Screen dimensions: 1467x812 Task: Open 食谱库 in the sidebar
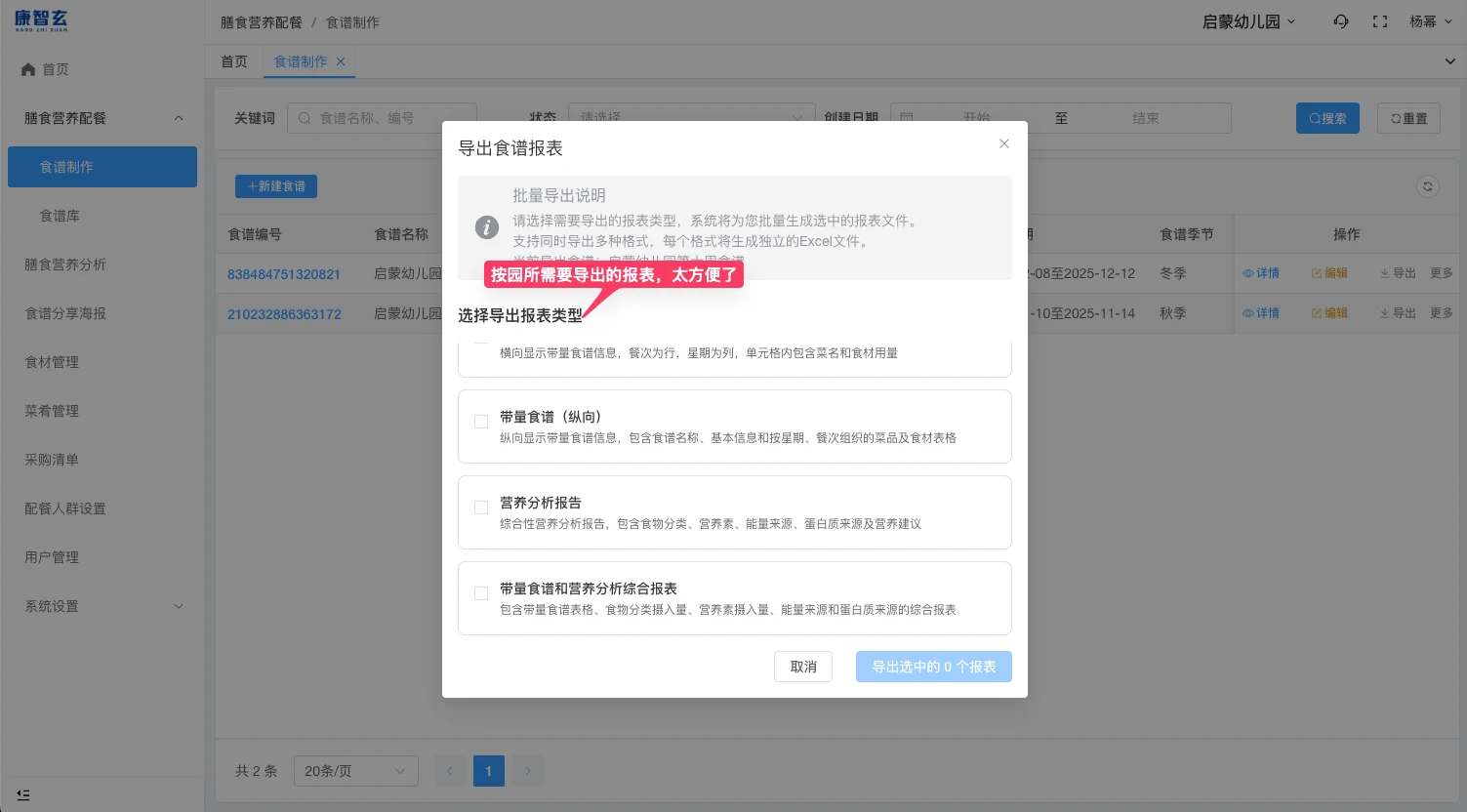click(x=60, y=216)
